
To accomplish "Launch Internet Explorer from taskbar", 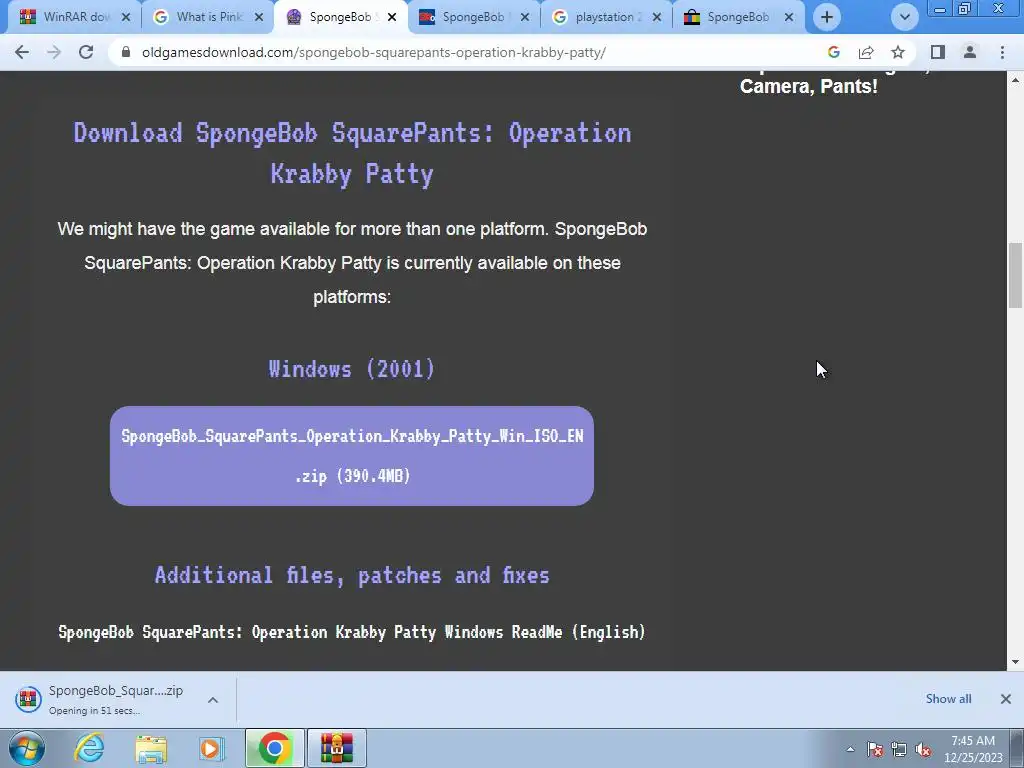I will [89, 748].
